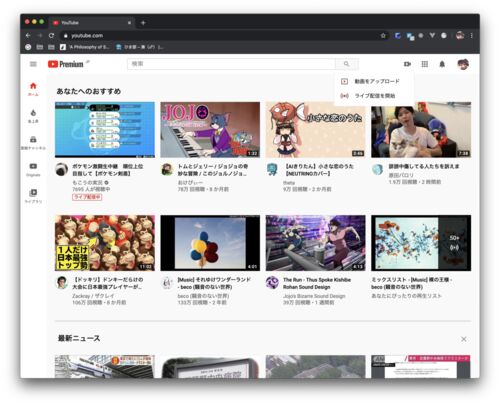Open the Pokemon live stream thumbnail
The width and height of the screenshot is (500, 405).
tap(105, 130)
